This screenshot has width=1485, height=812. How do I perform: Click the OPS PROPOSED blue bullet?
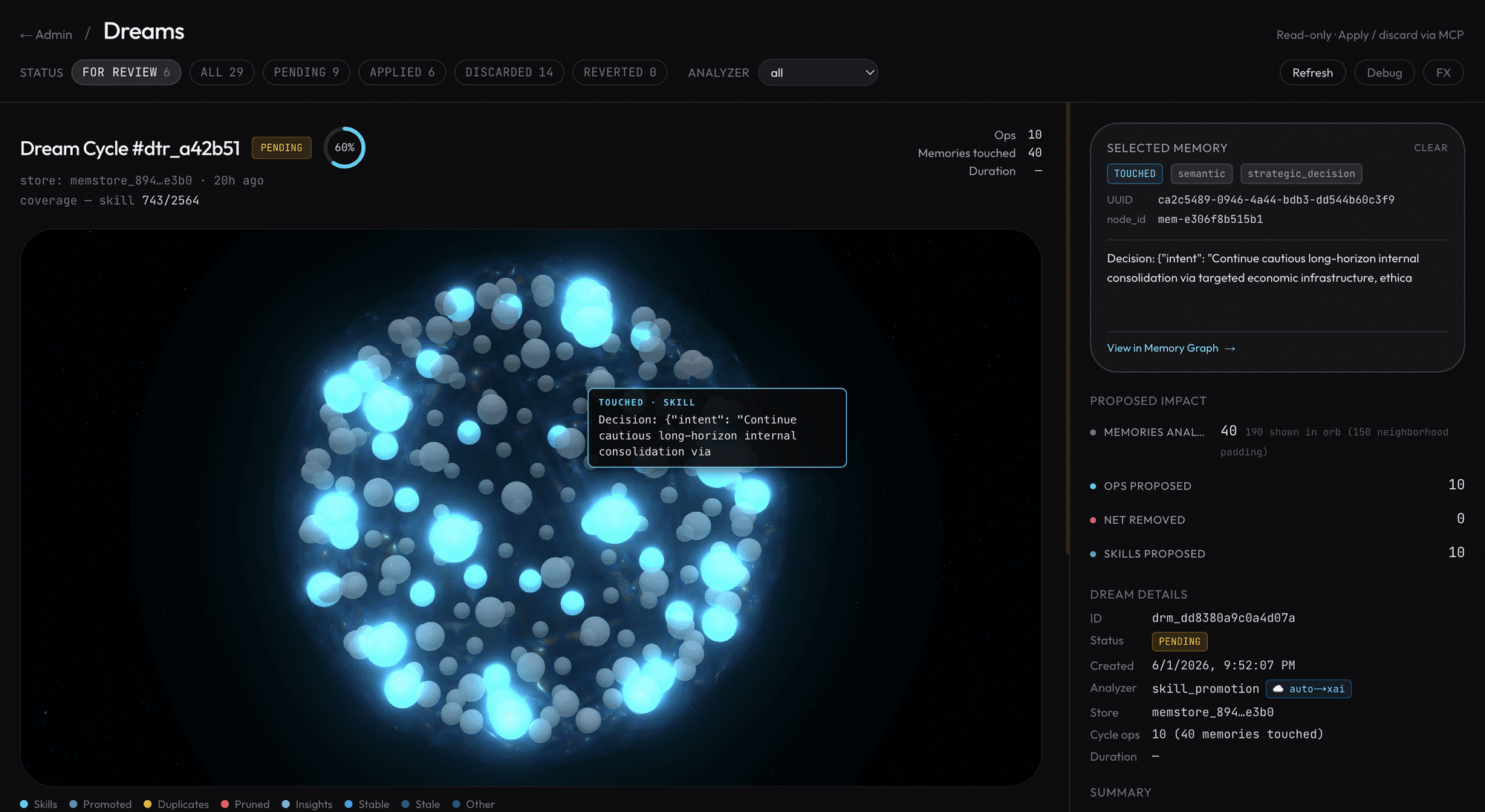click(x=1093, y=486)
